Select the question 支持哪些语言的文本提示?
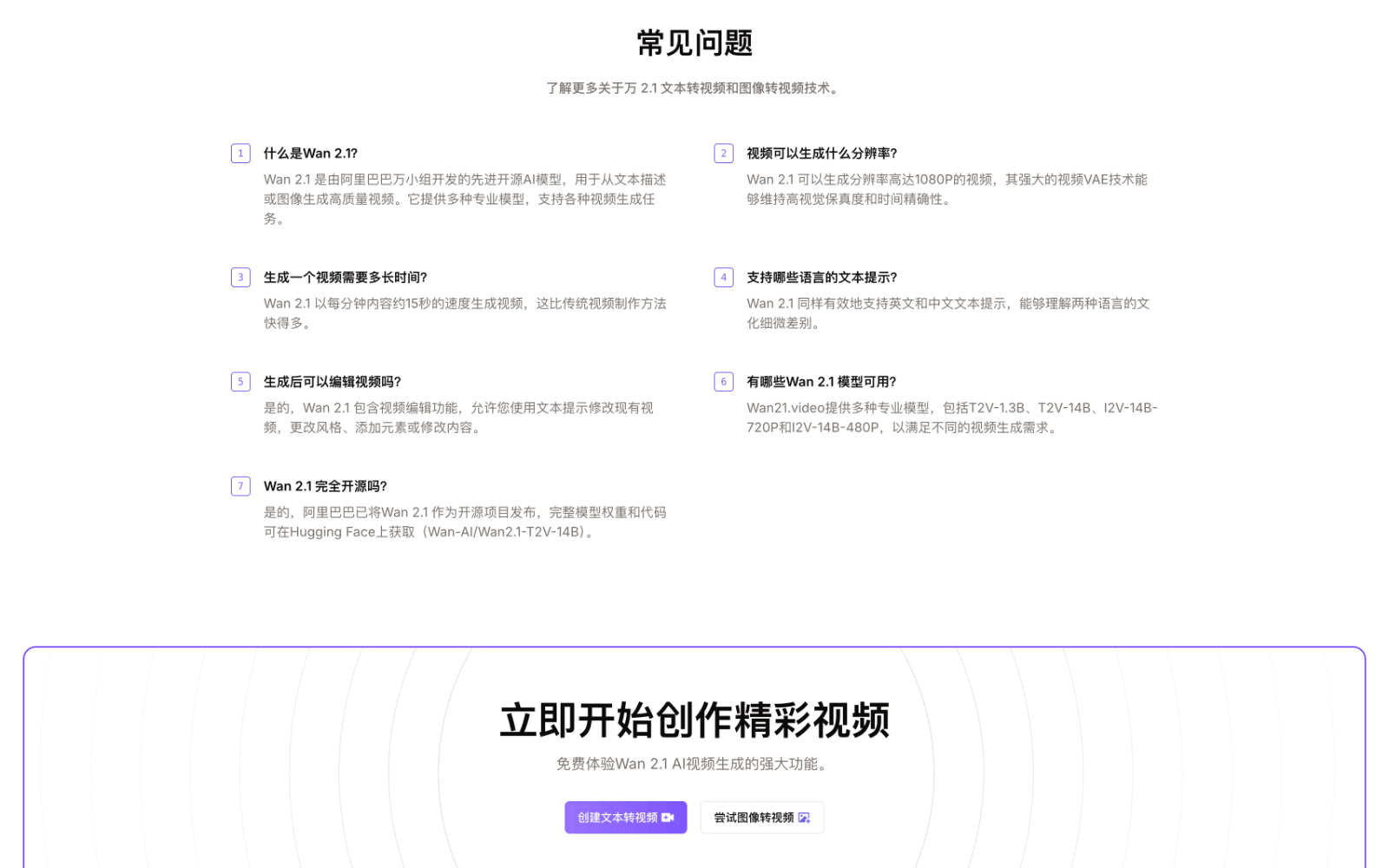The image size is (1389, 868). 822,278
